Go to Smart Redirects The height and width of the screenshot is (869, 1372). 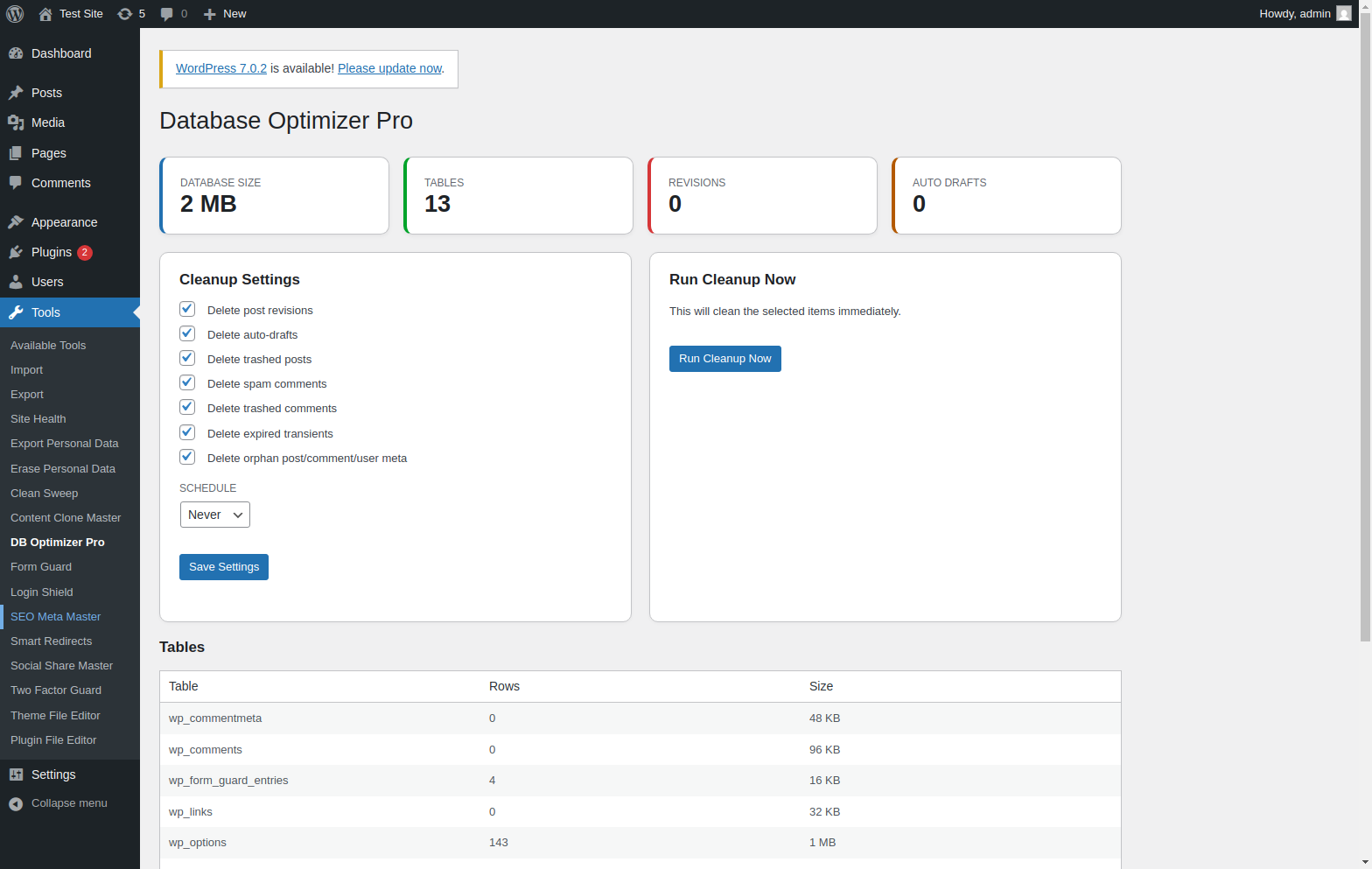pos(51,641)
